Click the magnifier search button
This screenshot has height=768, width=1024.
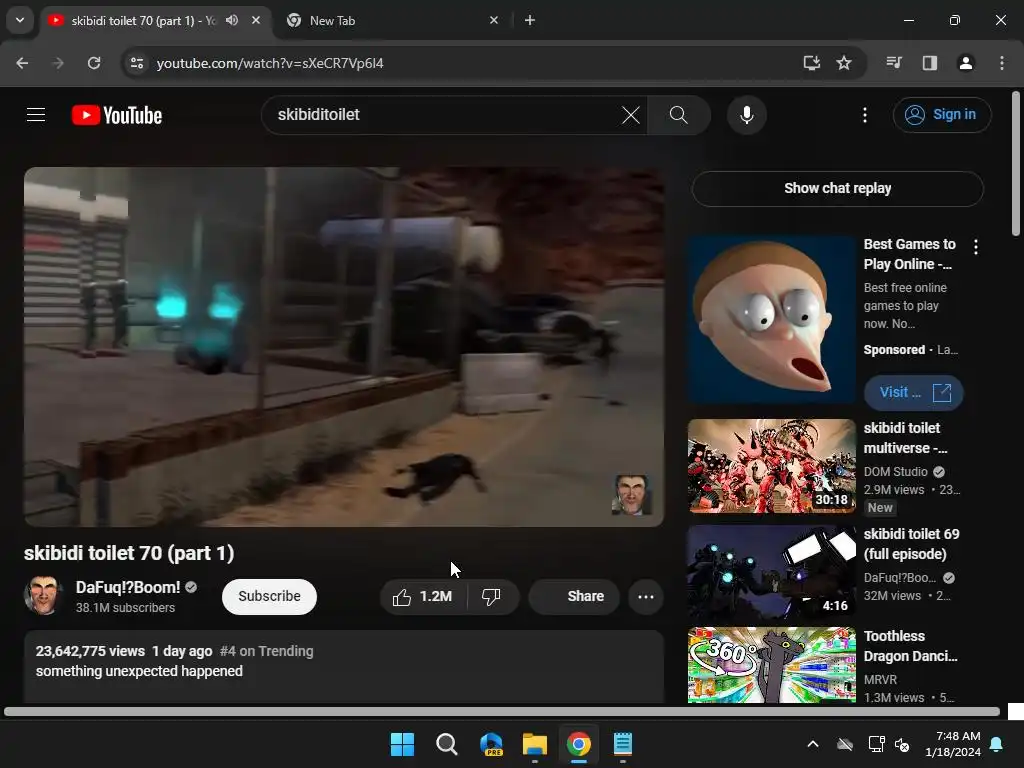point(679,115)
